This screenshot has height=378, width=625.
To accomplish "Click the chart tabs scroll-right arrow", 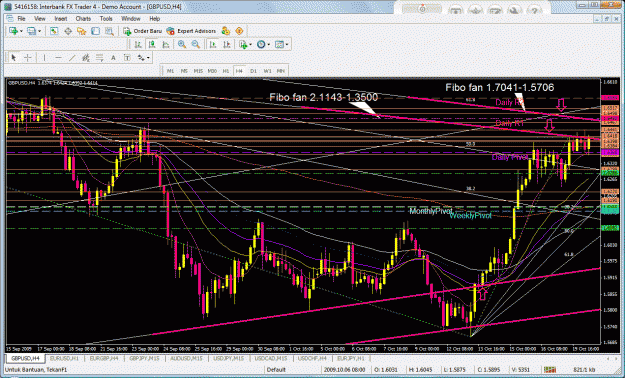I will tap(616, 358).
